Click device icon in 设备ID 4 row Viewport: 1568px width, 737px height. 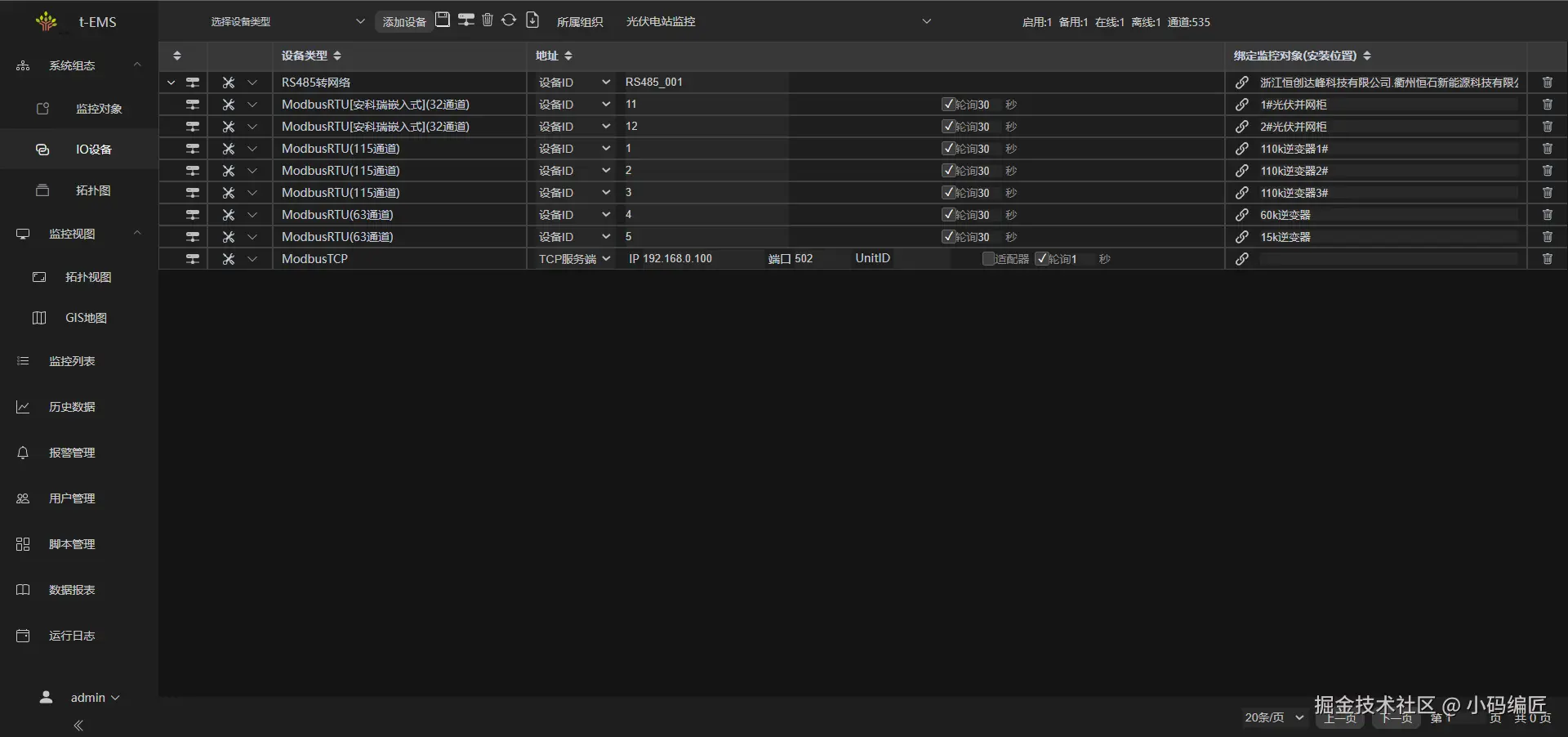[193, 215]
